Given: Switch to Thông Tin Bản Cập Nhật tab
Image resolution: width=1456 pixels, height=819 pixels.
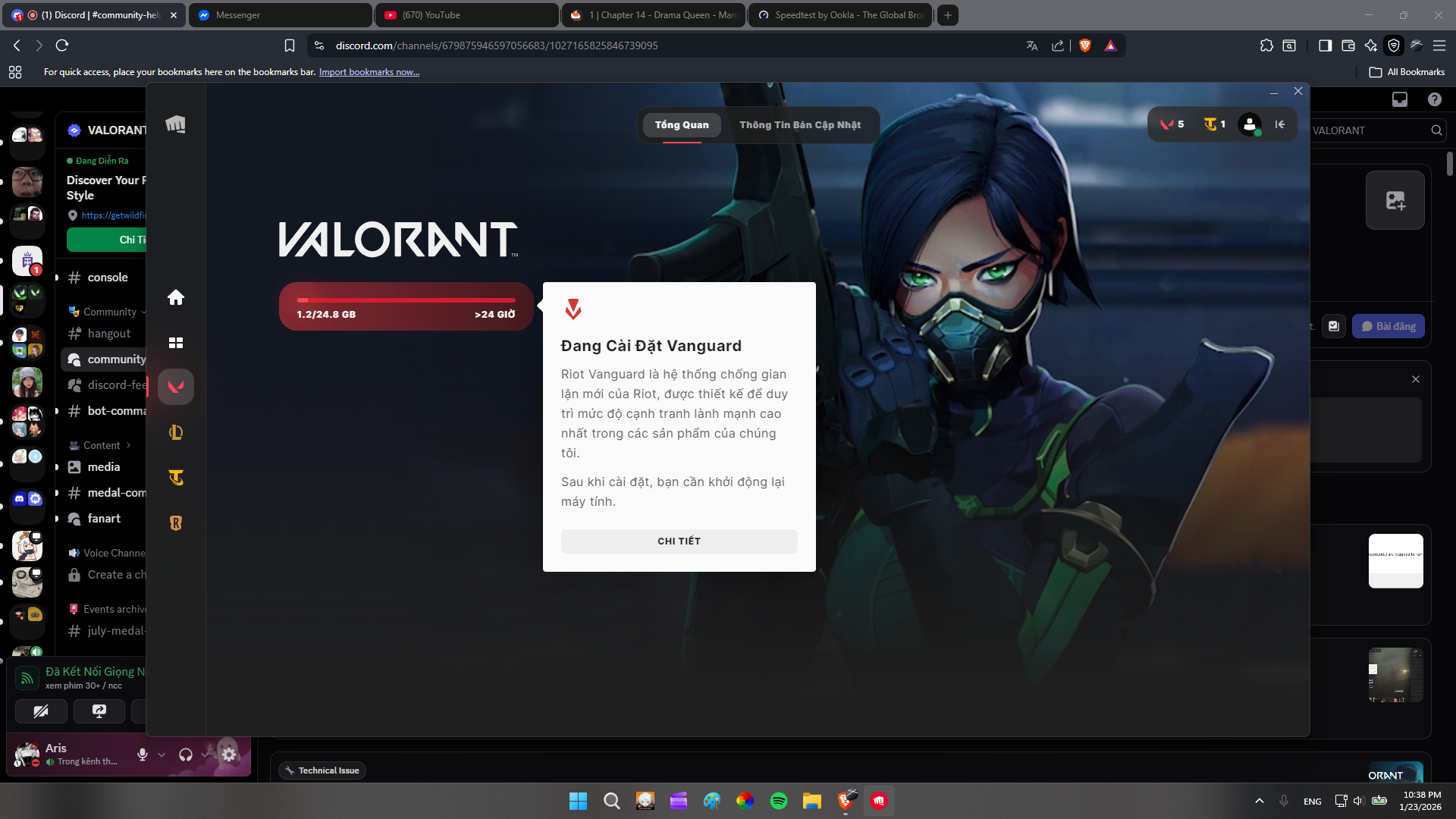Looking at the screenshot, I should coord(799,125).
